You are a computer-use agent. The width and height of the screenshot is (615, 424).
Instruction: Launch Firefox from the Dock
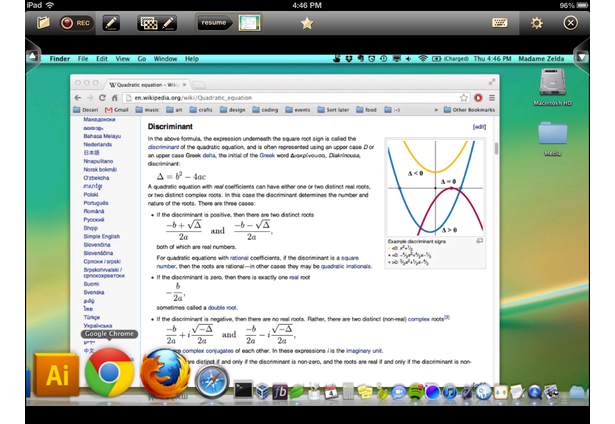click(165, 373)
